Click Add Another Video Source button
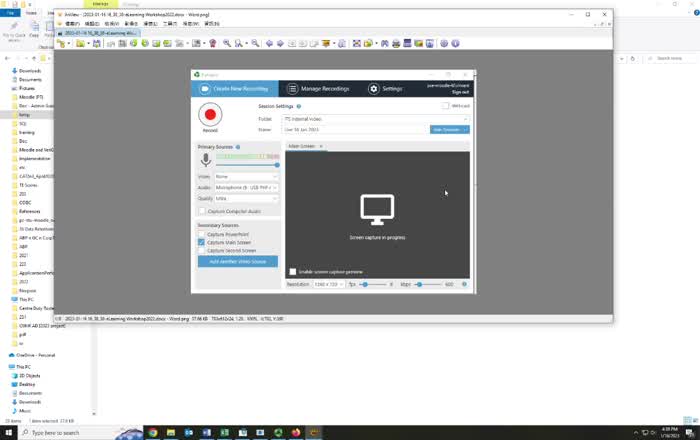The width and height of the screenshot is (700, 440). tap(237, 261)
